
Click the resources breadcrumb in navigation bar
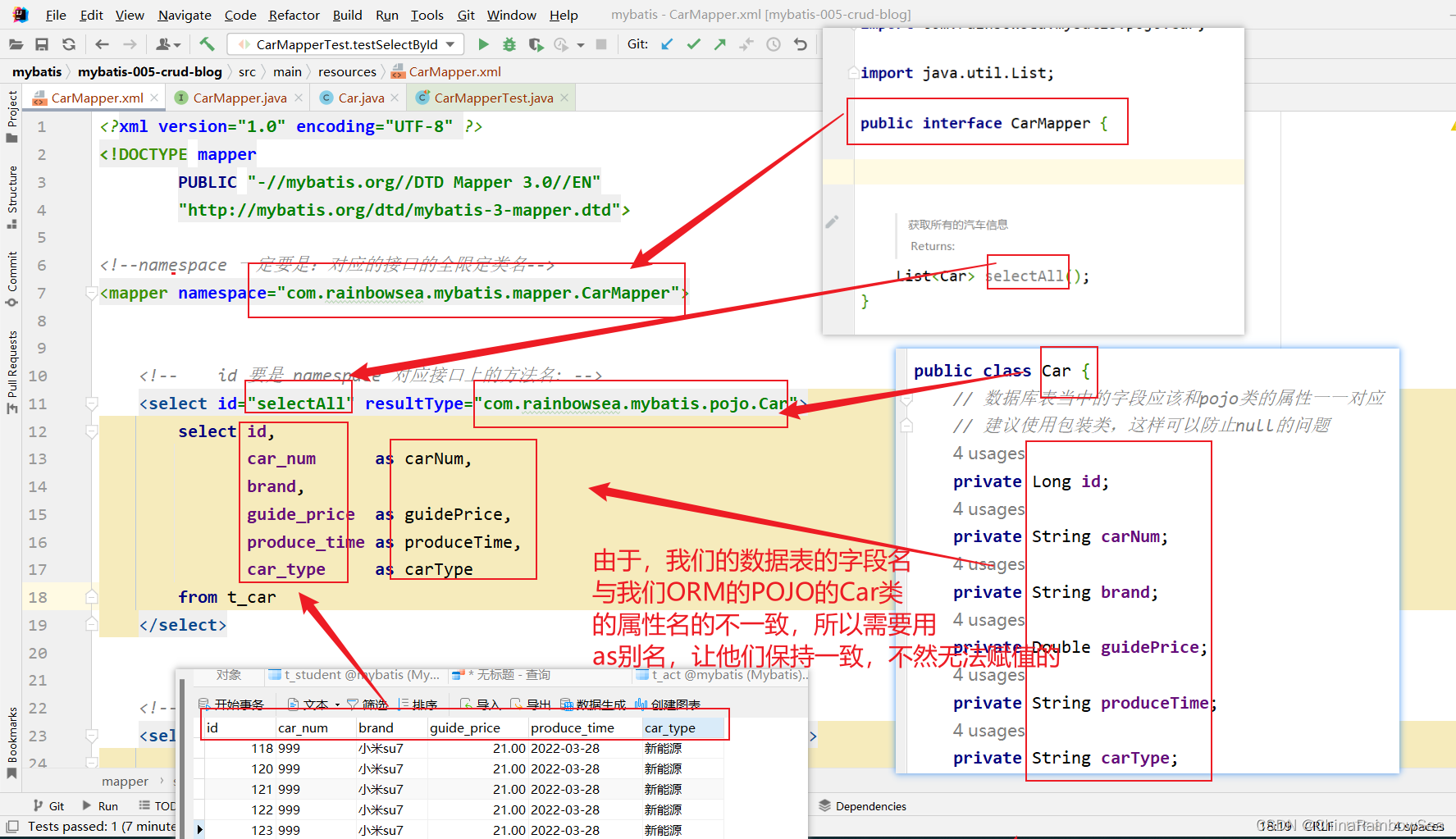[347, 72]
